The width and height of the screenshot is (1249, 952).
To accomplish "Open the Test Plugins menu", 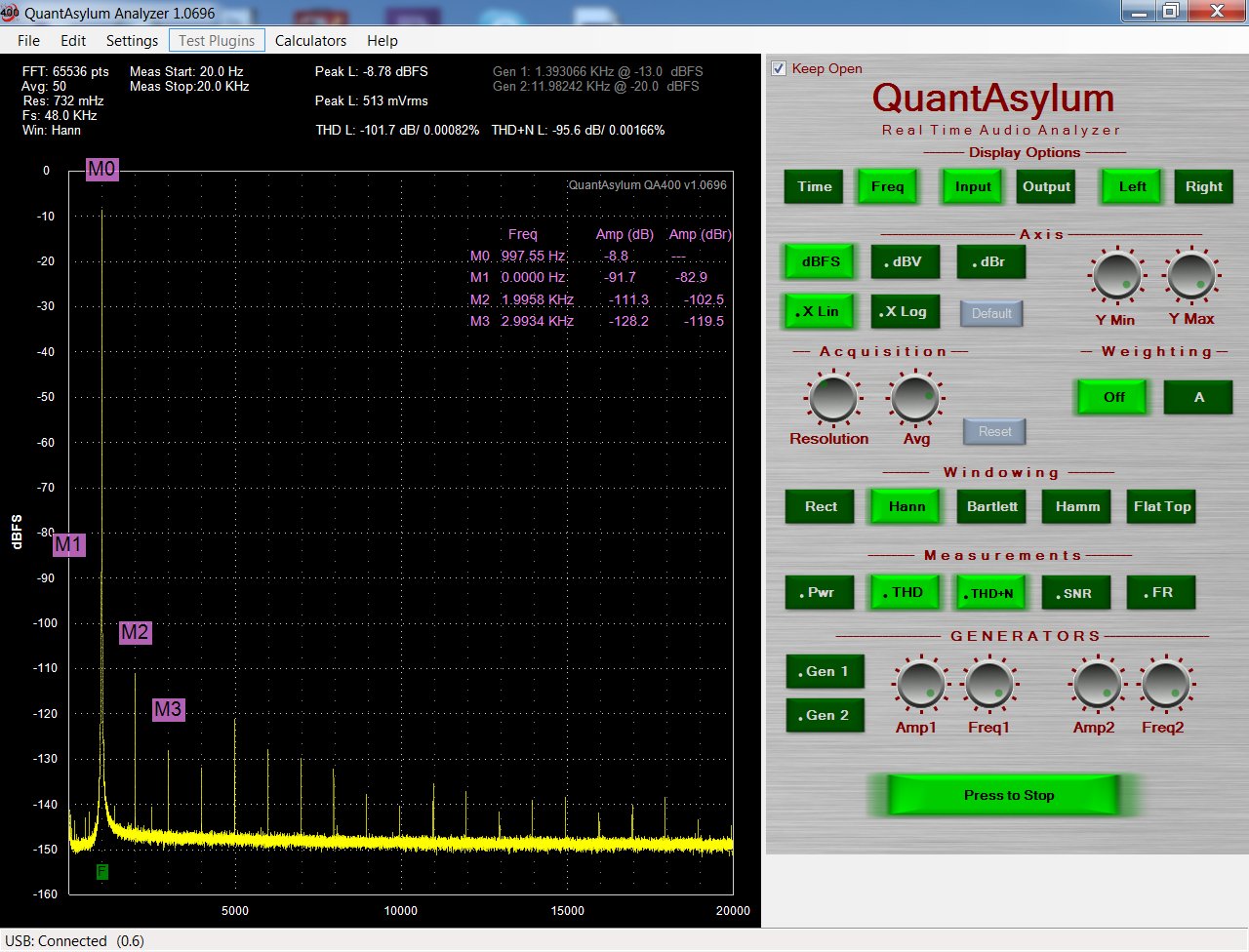I will coord(217,40).
